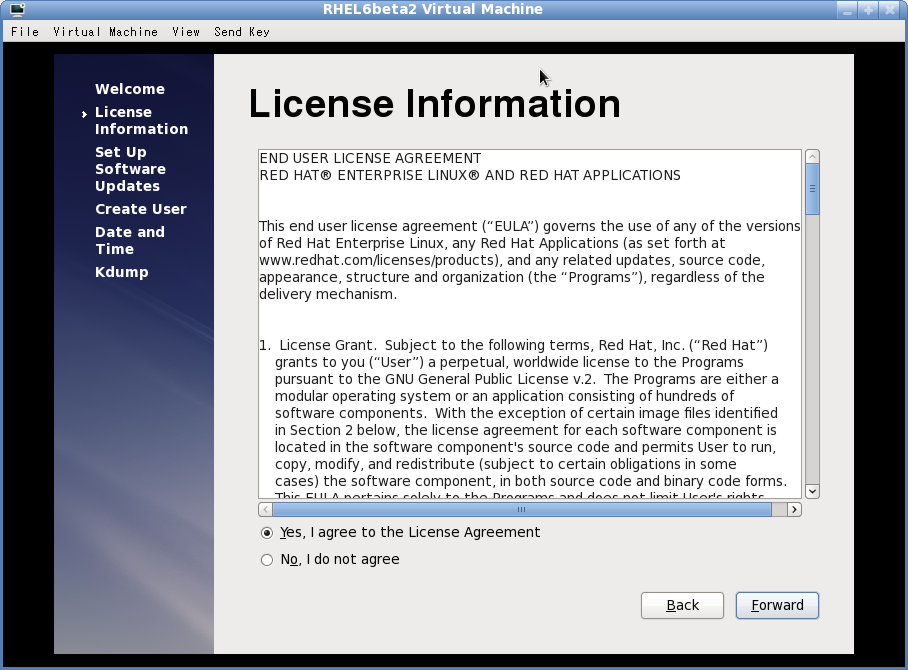Select Kdump step in sidebar
Viewport: 908px width, 670px height.
pyautogui.click(x=122, y=272)
